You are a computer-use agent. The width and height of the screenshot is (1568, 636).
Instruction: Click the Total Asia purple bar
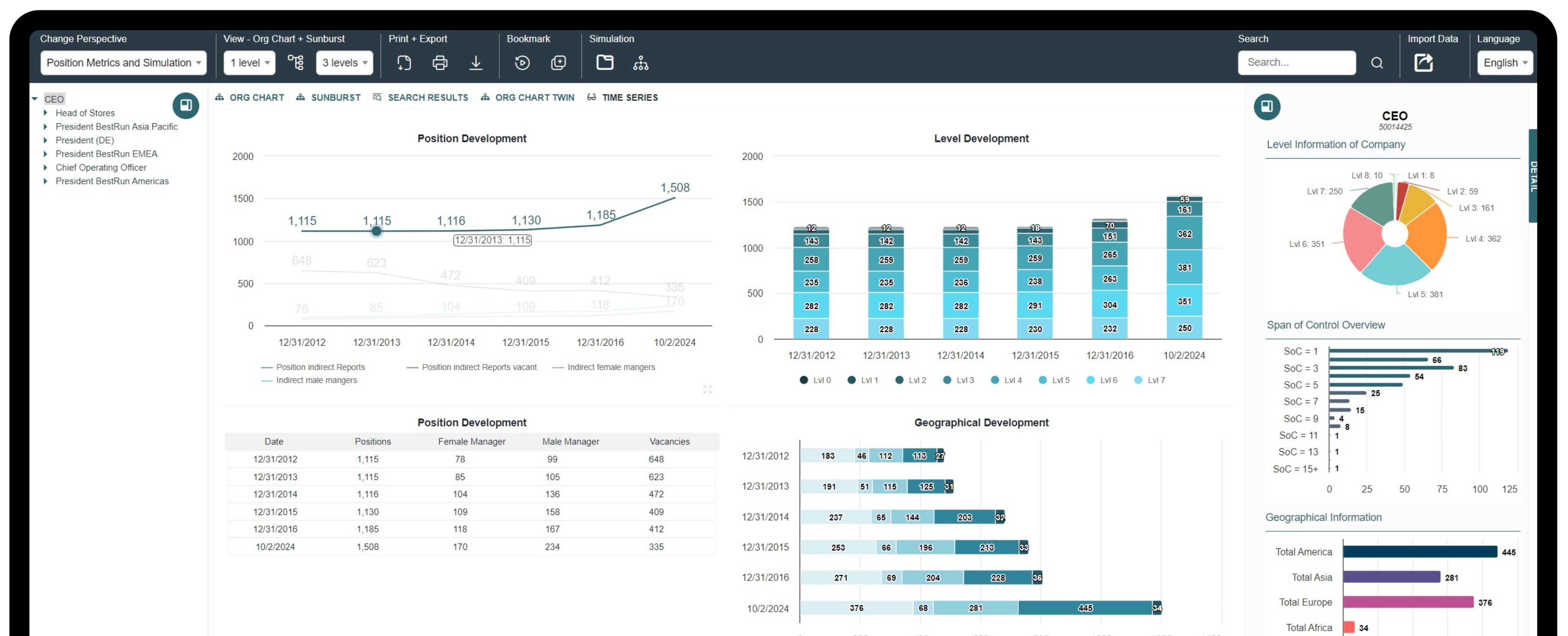(1391, 577)
